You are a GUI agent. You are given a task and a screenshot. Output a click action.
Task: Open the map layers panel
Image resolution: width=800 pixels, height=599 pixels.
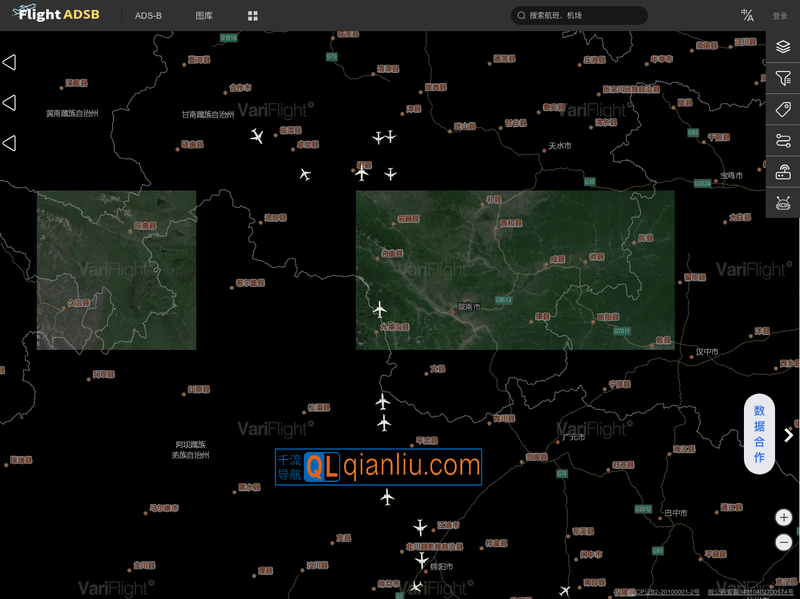783,47
